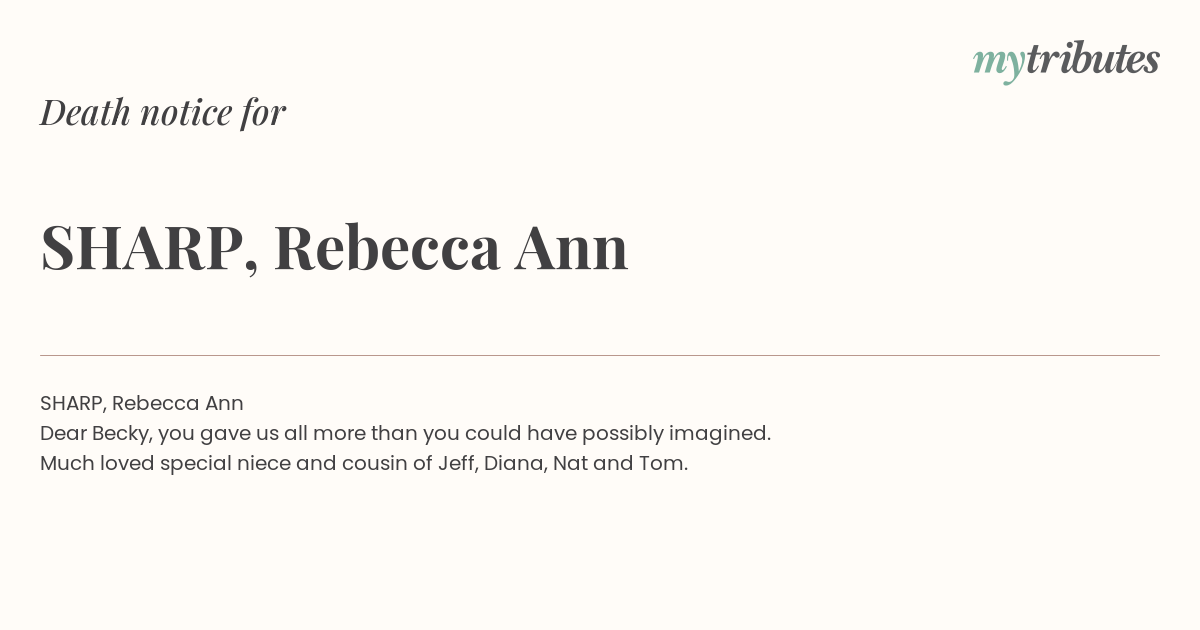Click the "Dear Becky" sentence

pyautogui.click(x=405, y=434)
